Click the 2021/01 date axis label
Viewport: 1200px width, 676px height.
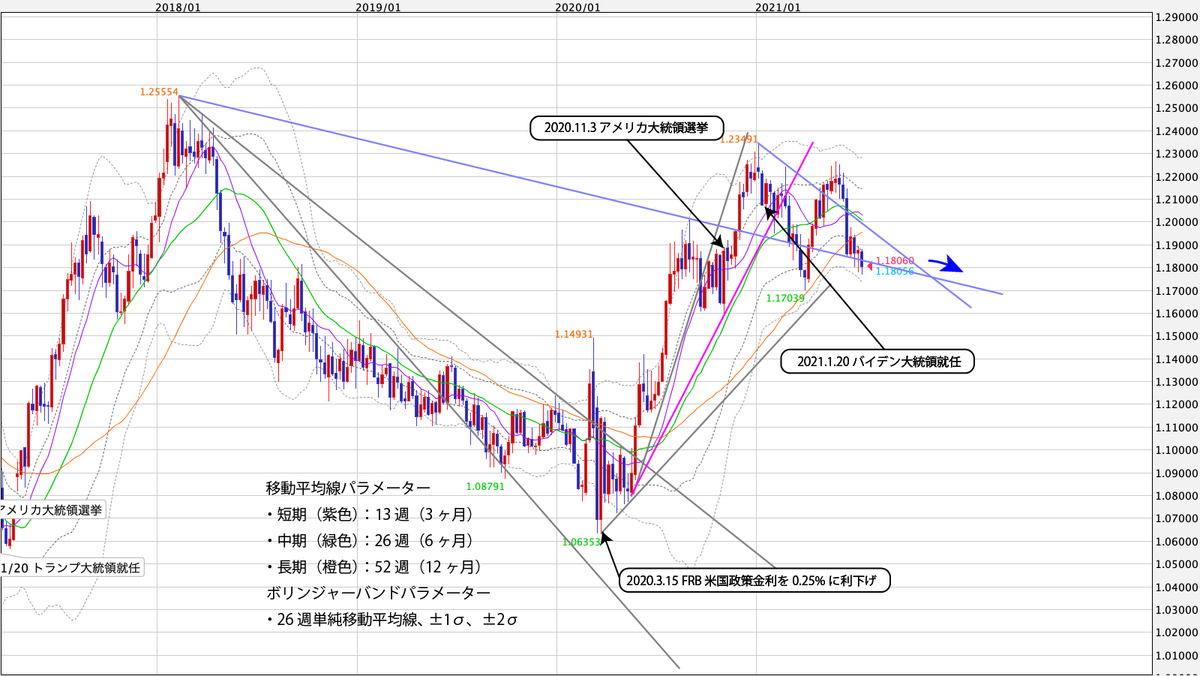(779, 7)
